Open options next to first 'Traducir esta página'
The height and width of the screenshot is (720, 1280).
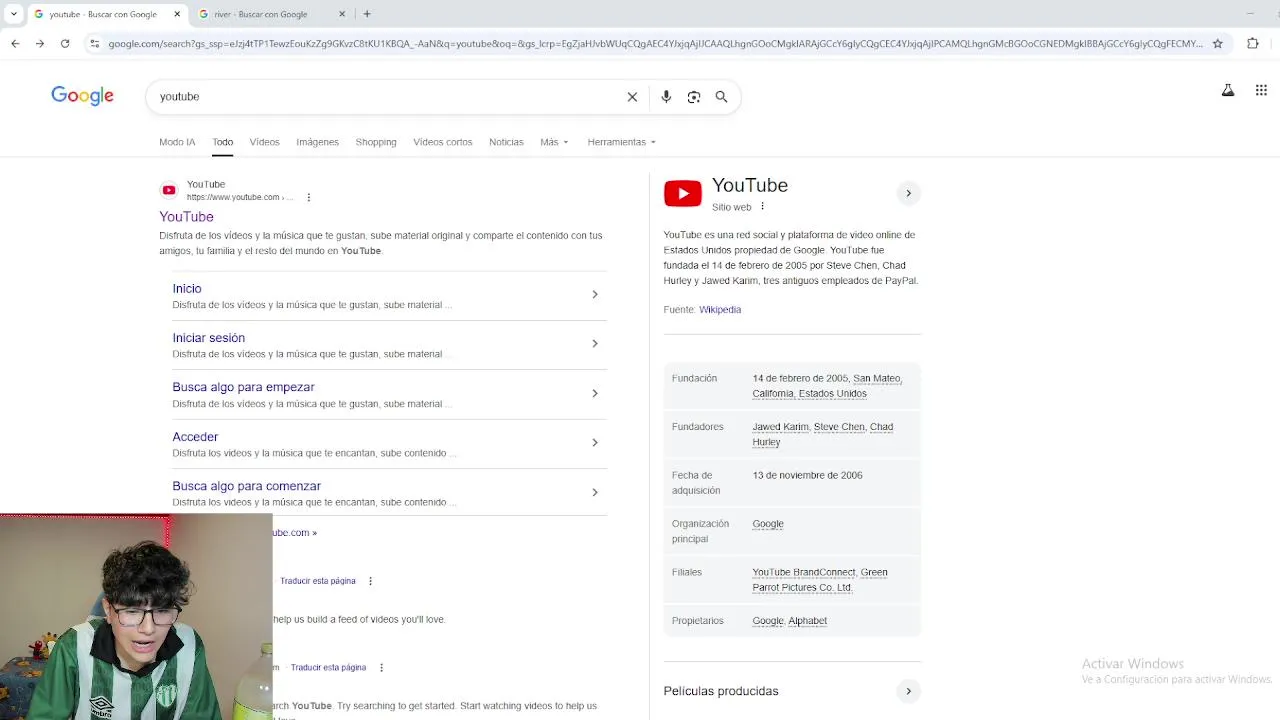(x=370, y=581)
